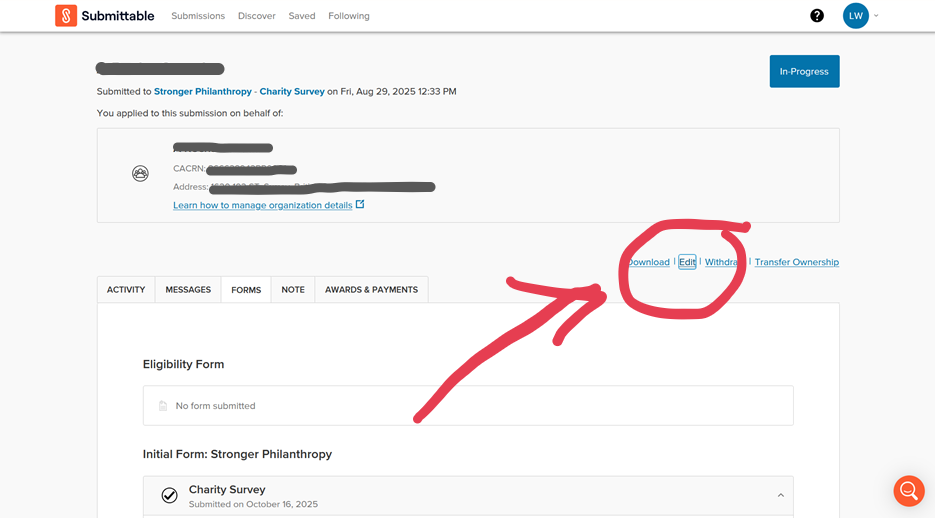This screenshot has height=518, width=935.
Task: Click the Transfer Ownership link
Action: 796,262
